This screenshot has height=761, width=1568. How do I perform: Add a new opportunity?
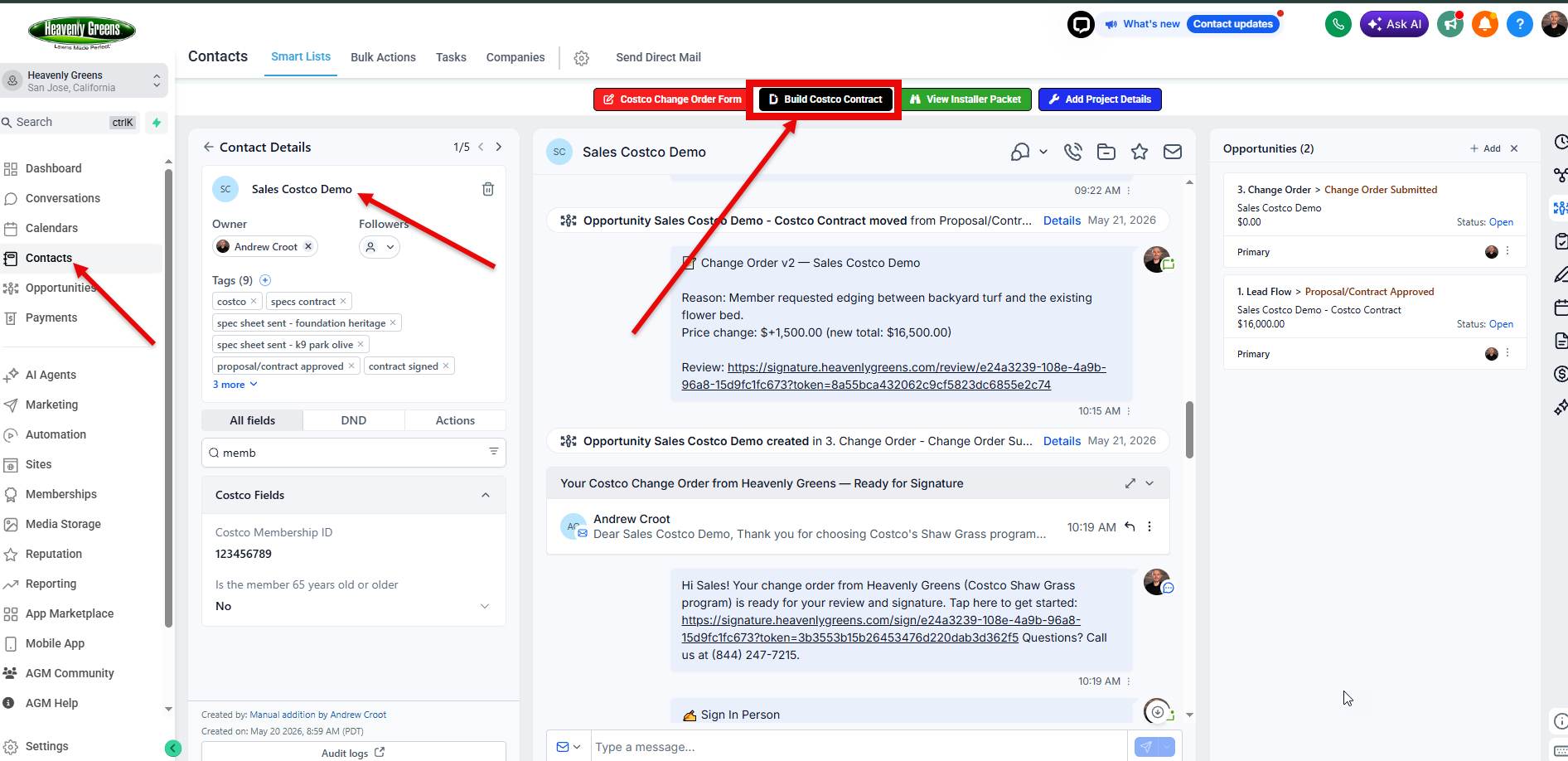pyautogui.click(x=1485, y=148)
